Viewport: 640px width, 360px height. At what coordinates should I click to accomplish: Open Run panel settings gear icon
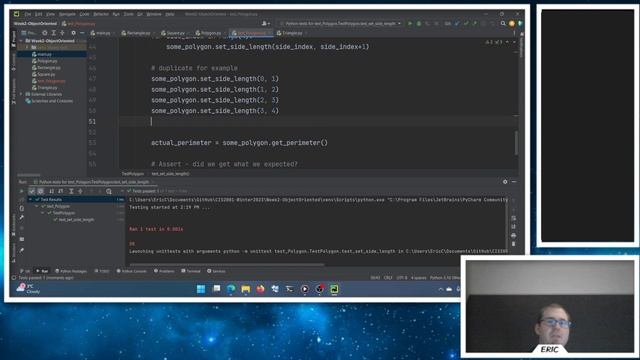tap(505, 182)
